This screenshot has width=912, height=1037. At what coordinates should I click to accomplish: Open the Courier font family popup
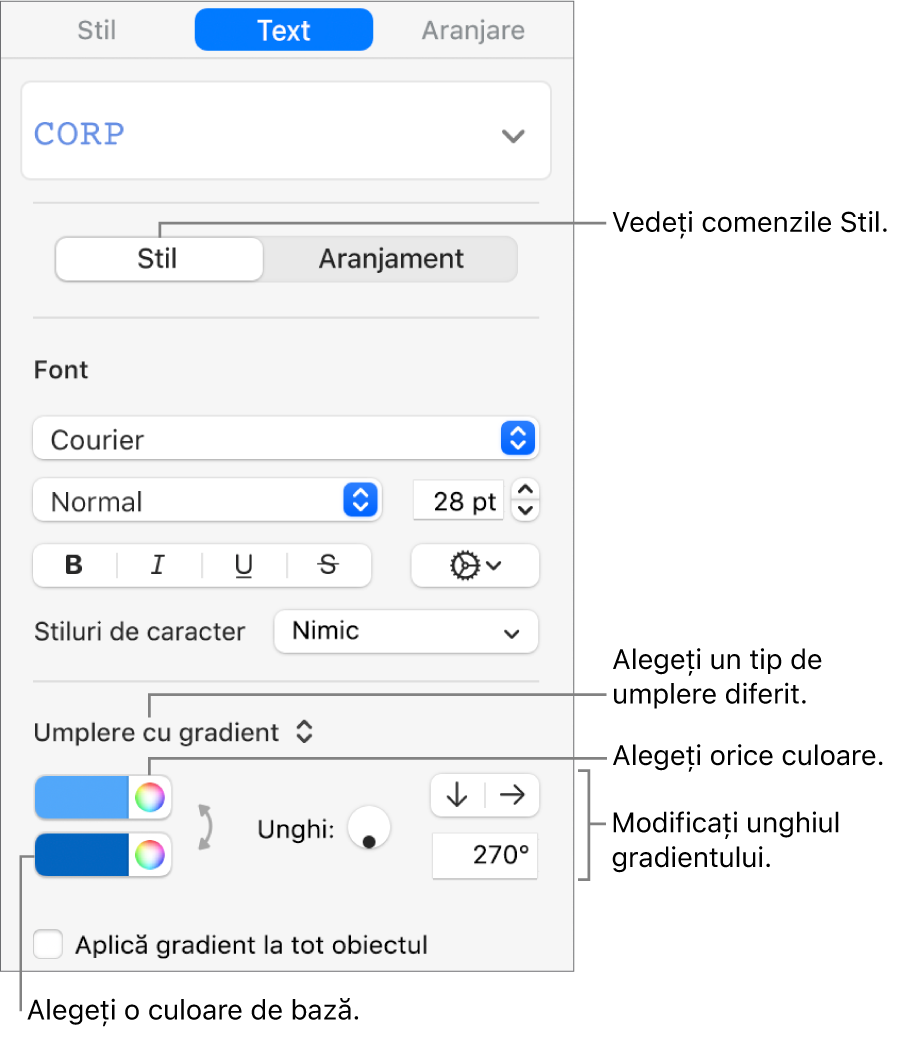point(286,438)
